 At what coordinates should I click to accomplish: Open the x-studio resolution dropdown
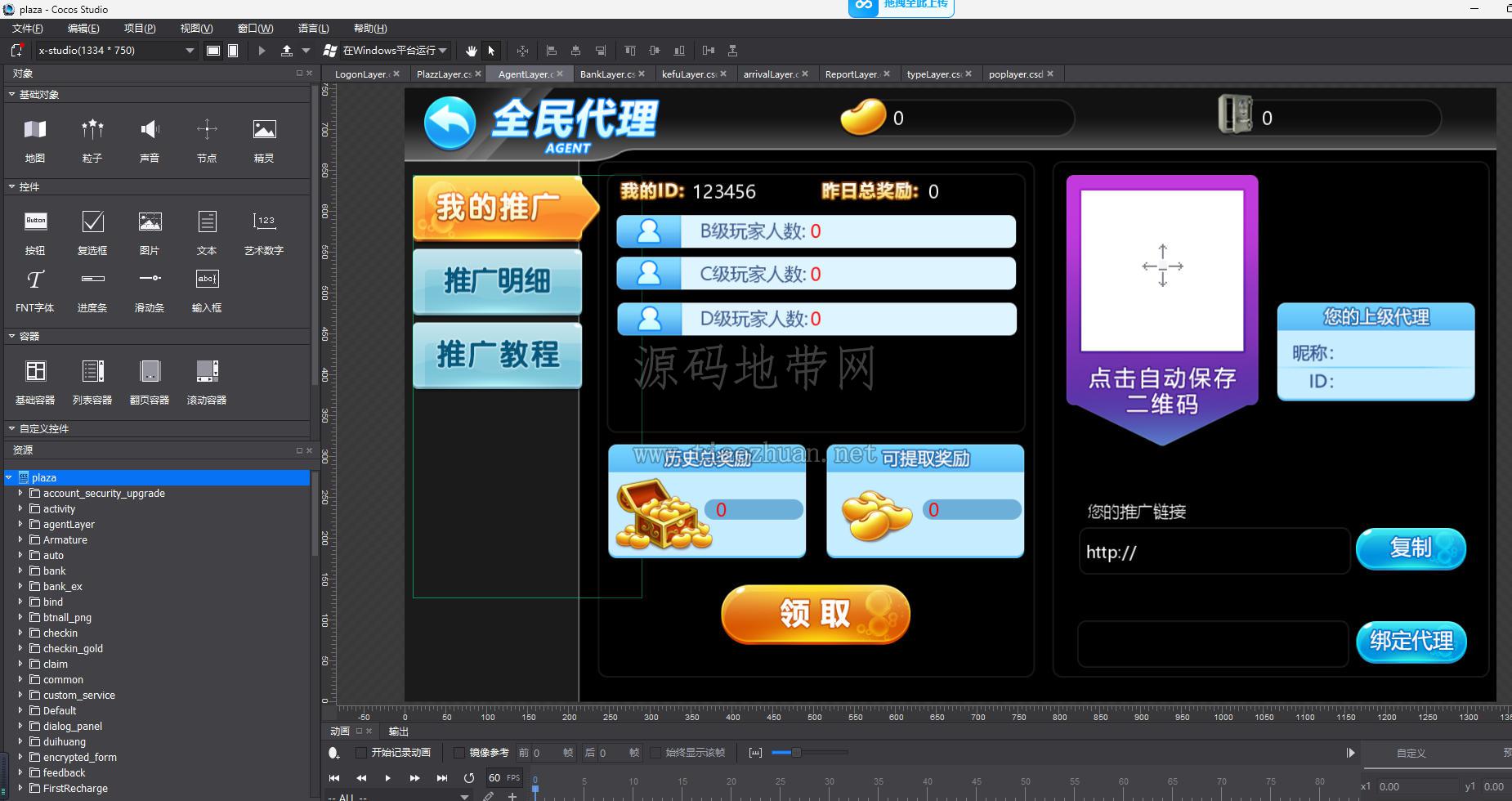point(116,51)
